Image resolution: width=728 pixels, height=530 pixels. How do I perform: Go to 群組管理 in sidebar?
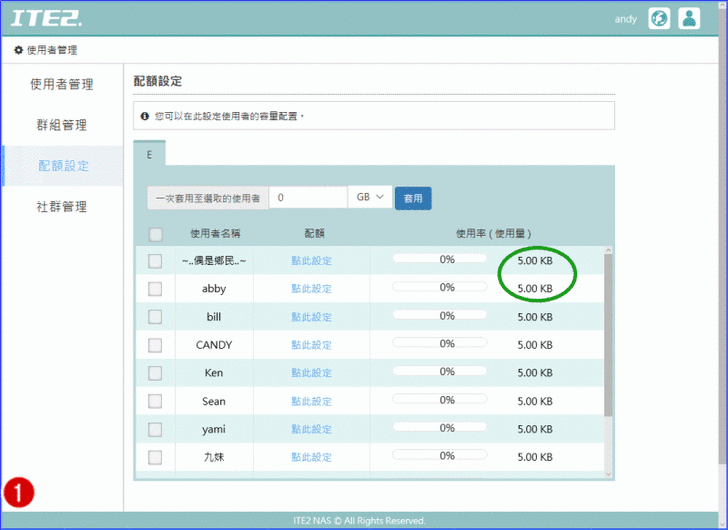[61, 125]
